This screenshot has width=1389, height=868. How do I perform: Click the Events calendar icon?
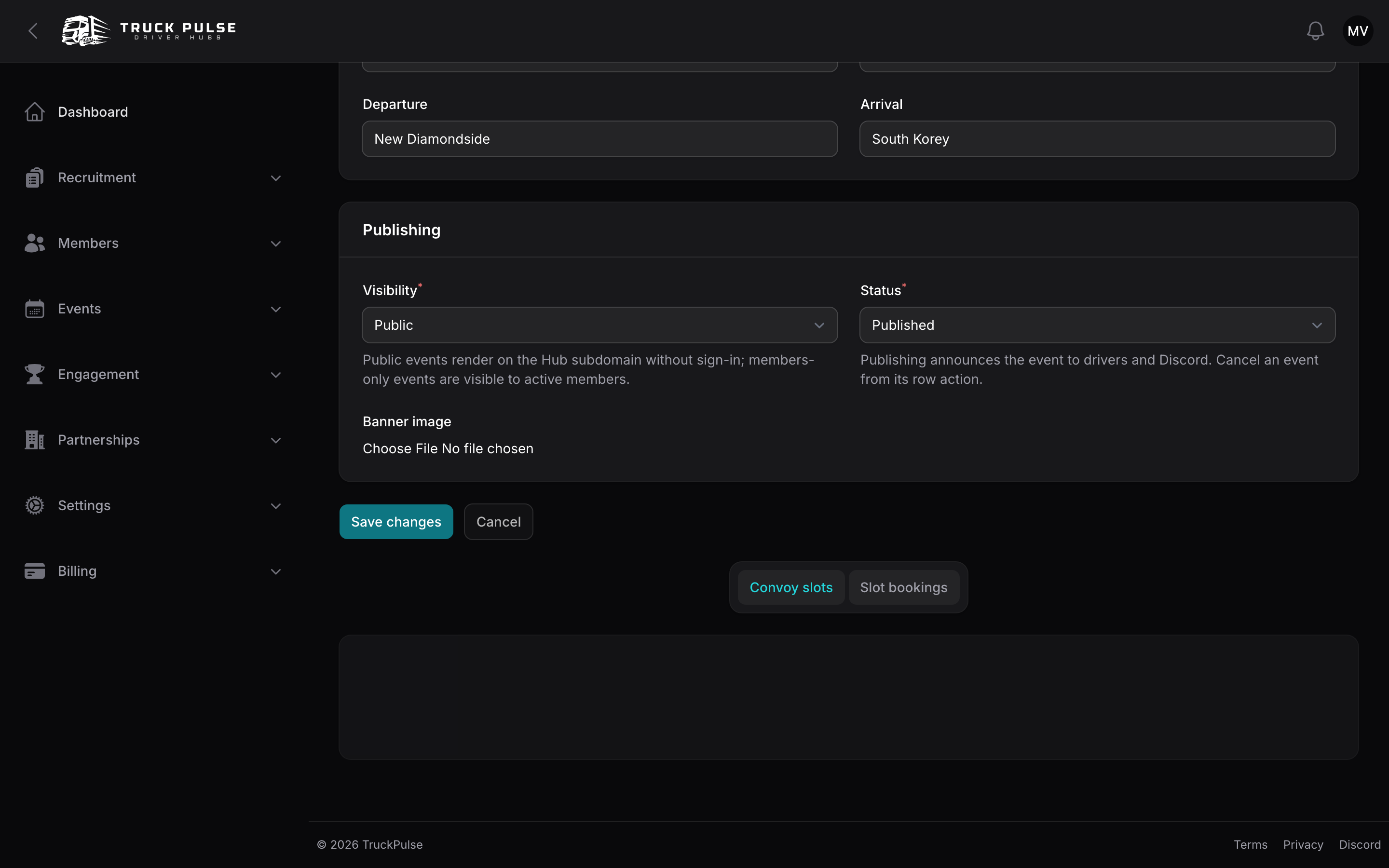coord(34,309)
